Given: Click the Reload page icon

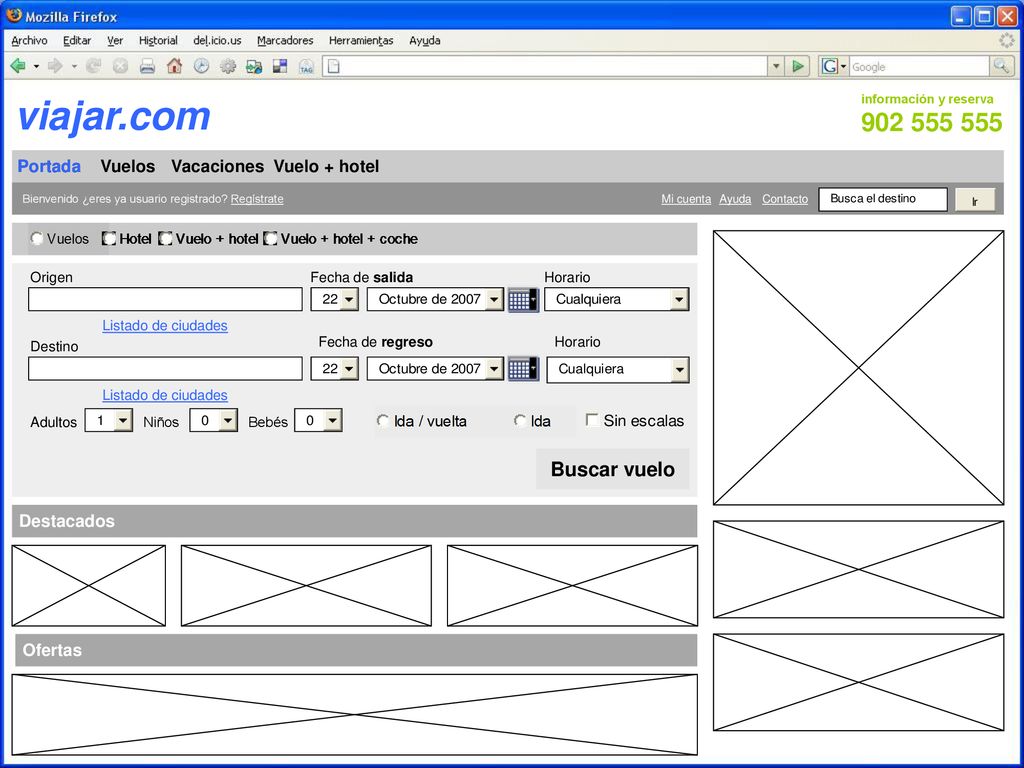Looking at the screenshot, I should tap(93, 66).
